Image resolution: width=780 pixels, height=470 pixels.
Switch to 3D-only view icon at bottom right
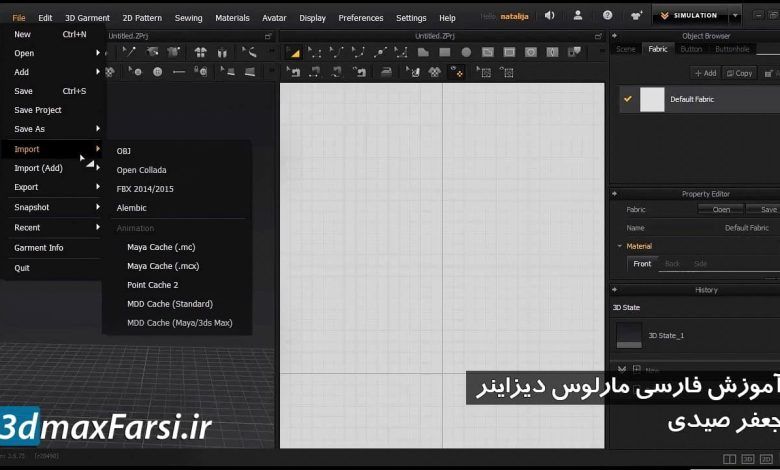748,459
